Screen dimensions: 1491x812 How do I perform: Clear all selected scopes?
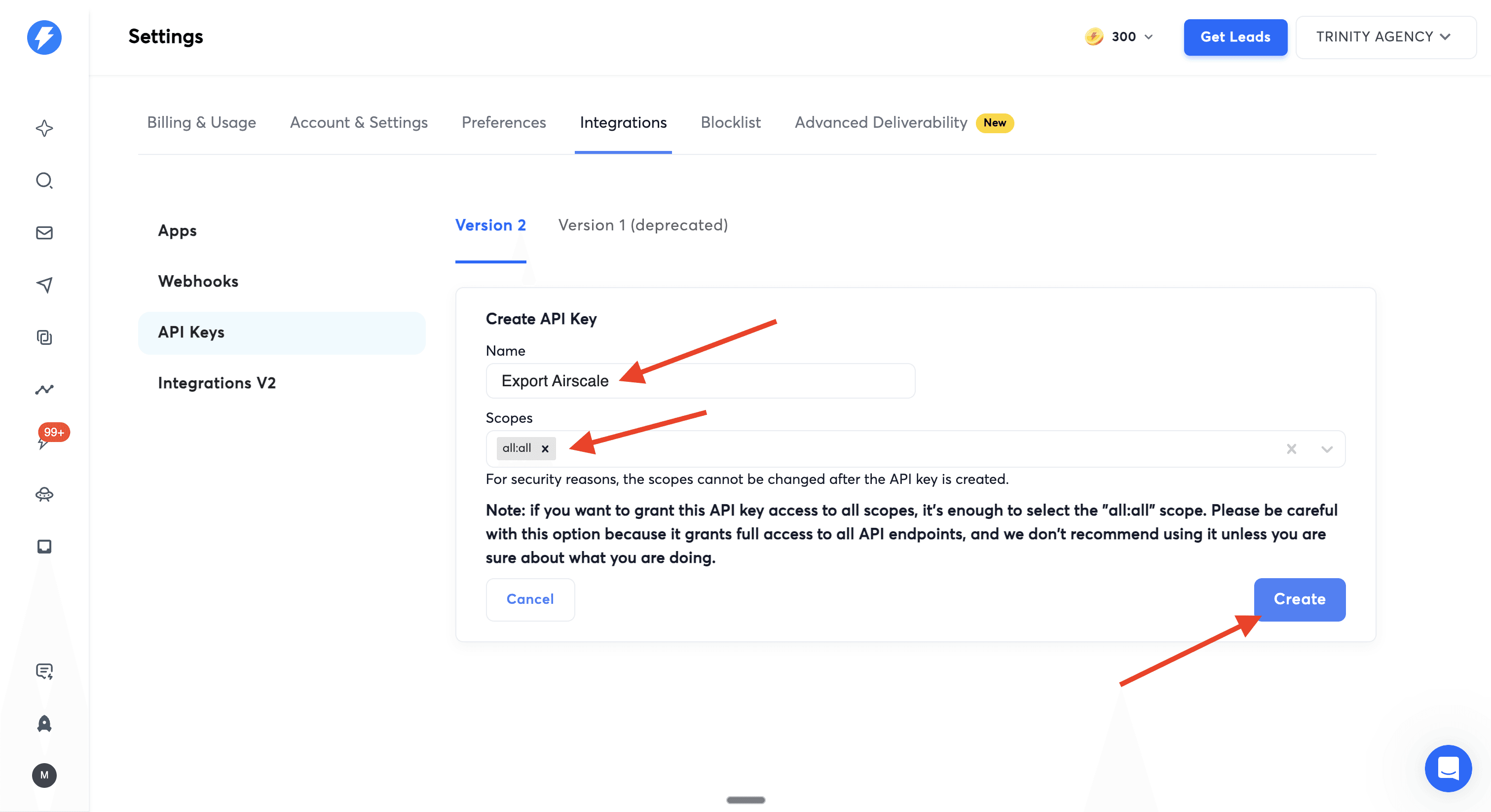click(1291, 448)
